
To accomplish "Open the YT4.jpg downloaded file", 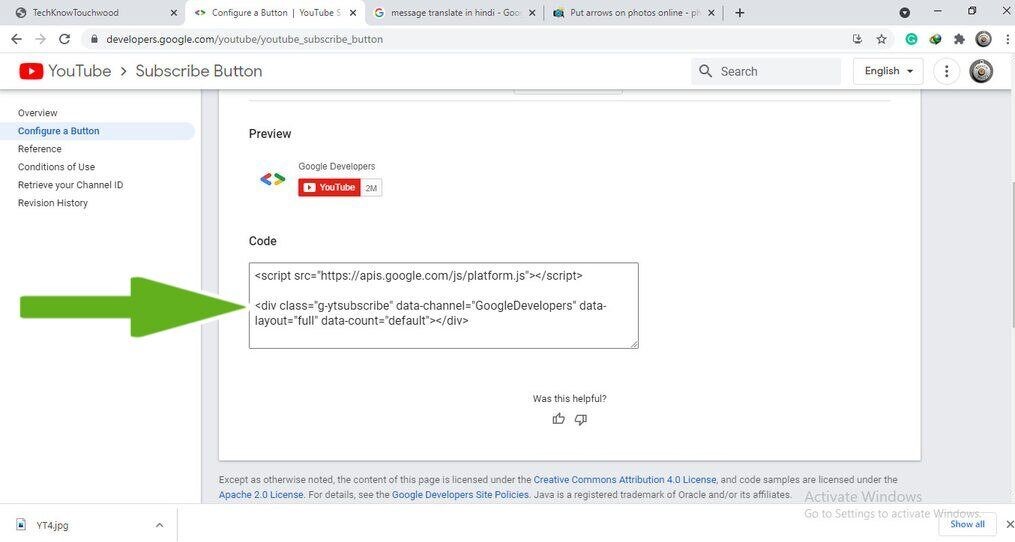I will pyautogui.click(x=52, y=525).
